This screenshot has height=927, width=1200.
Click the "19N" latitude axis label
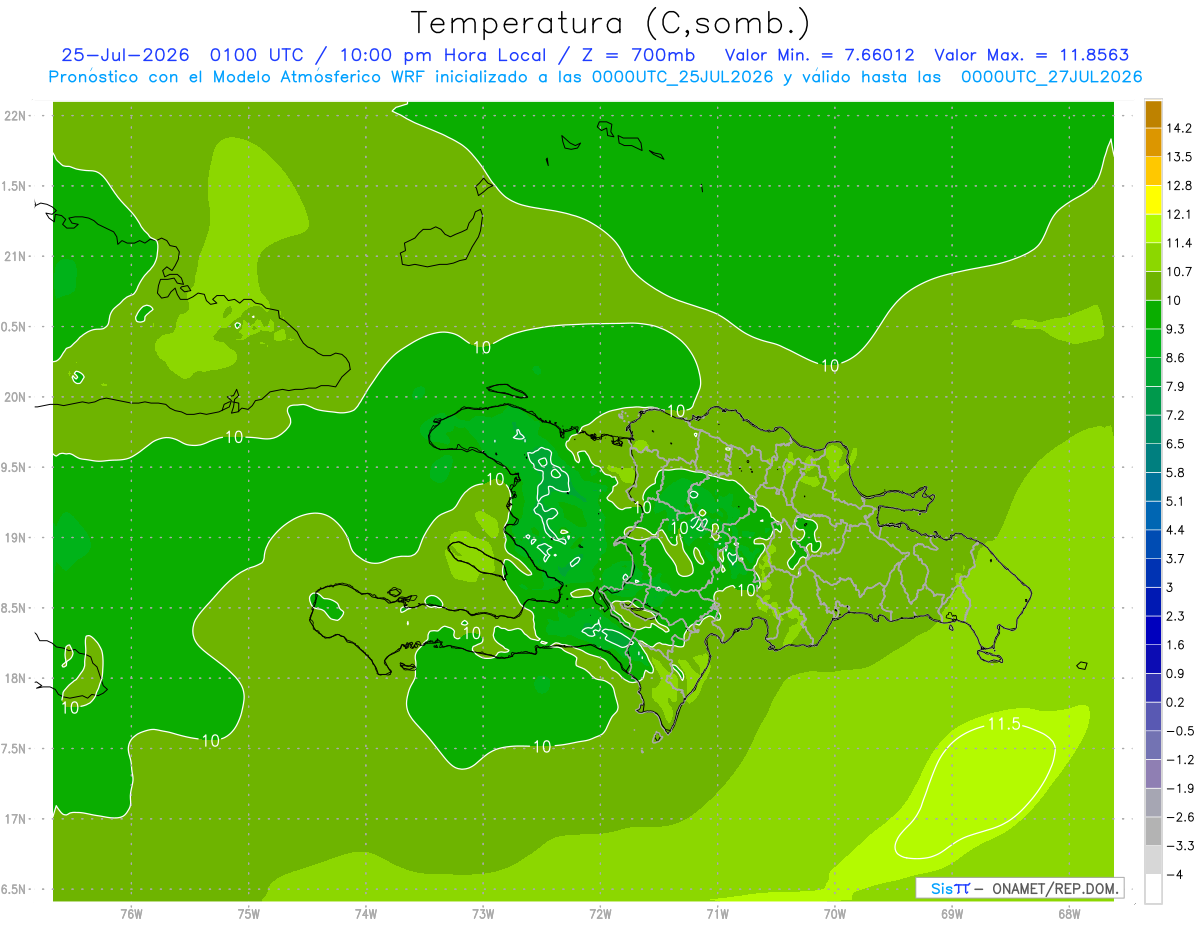tap(16, 538)
